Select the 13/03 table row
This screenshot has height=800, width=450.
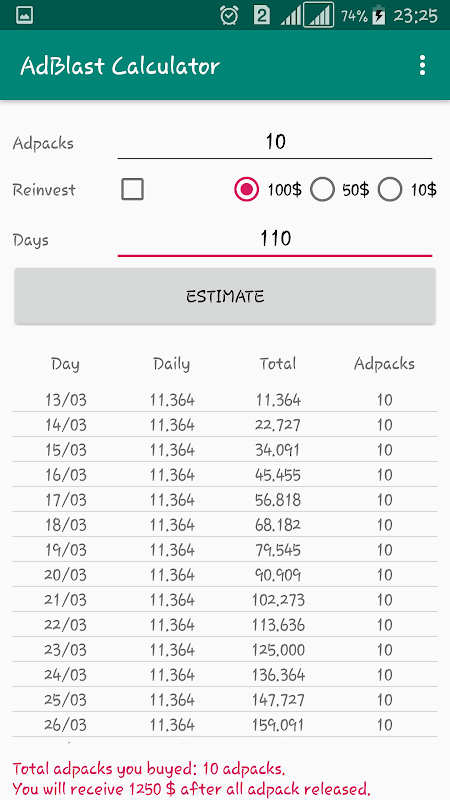[x=225, y=400]
